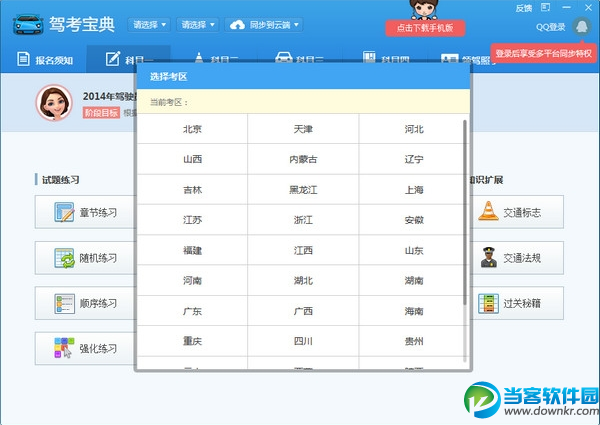
Task: Select 湖南 exam region
Action: point(414,280)
